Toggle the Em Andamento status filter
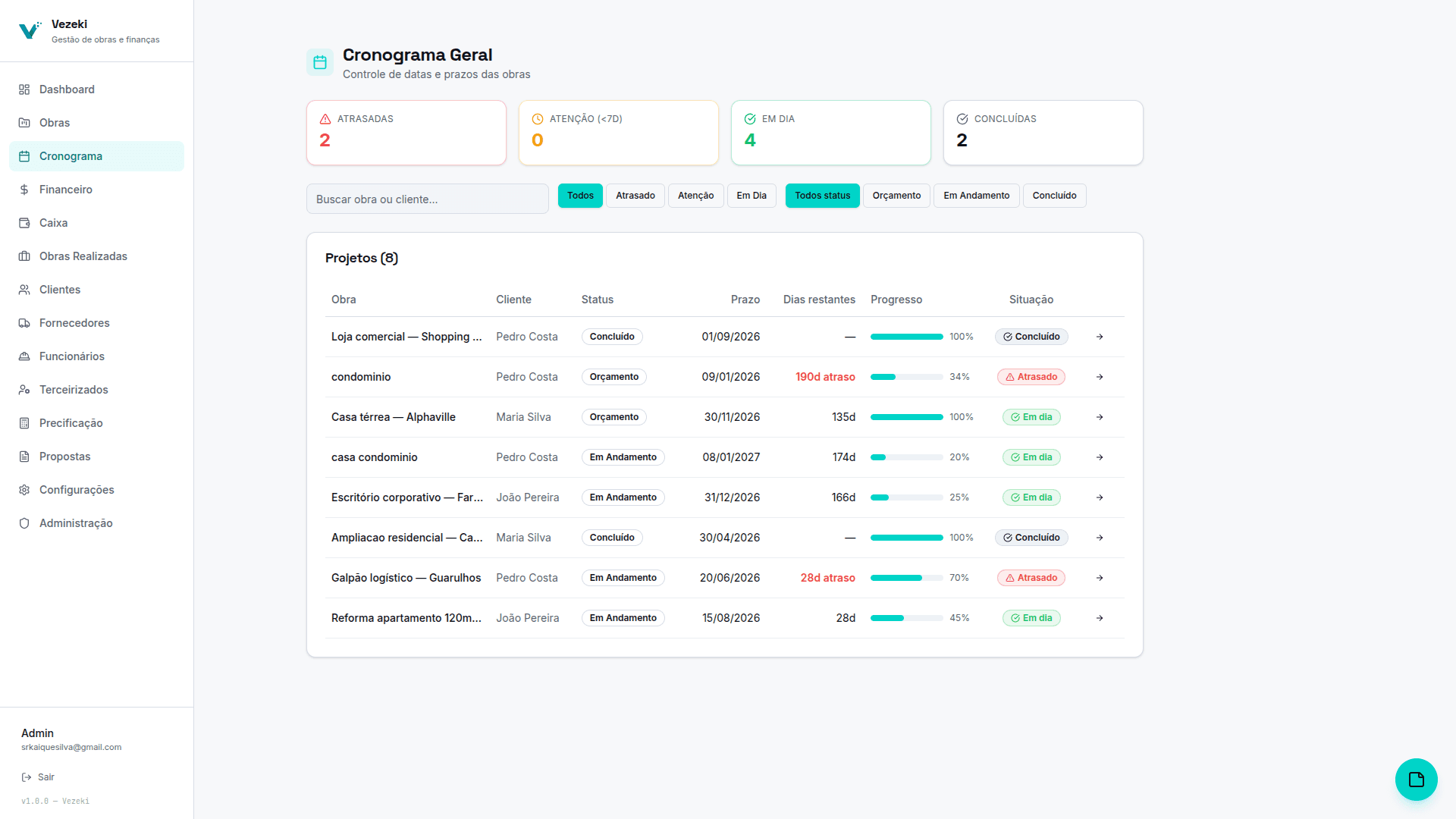Viewport: 1456px width, 819px height. pos(976,196)
